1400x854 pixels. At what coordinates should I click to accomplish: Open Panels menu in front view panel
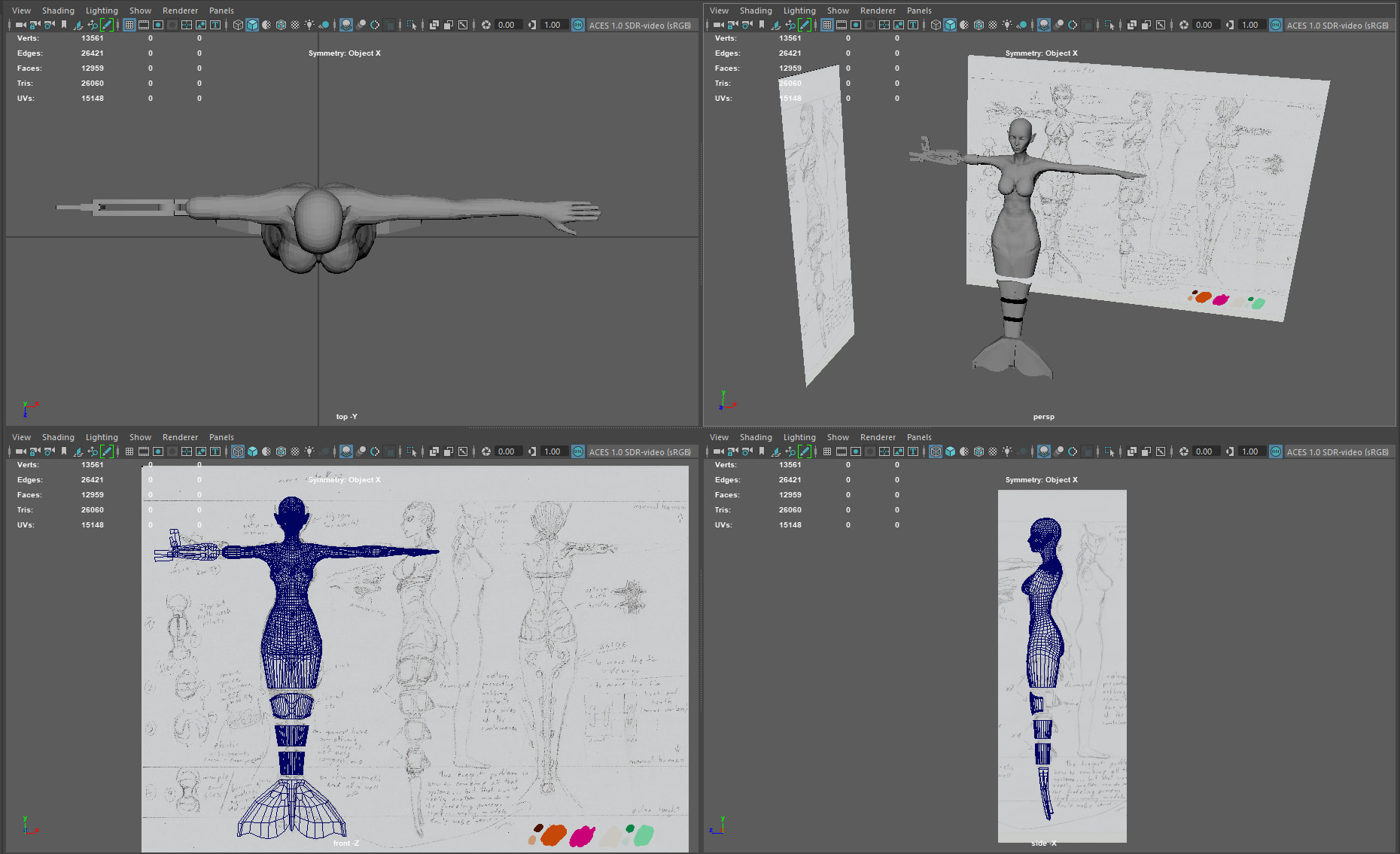(221, 437)
